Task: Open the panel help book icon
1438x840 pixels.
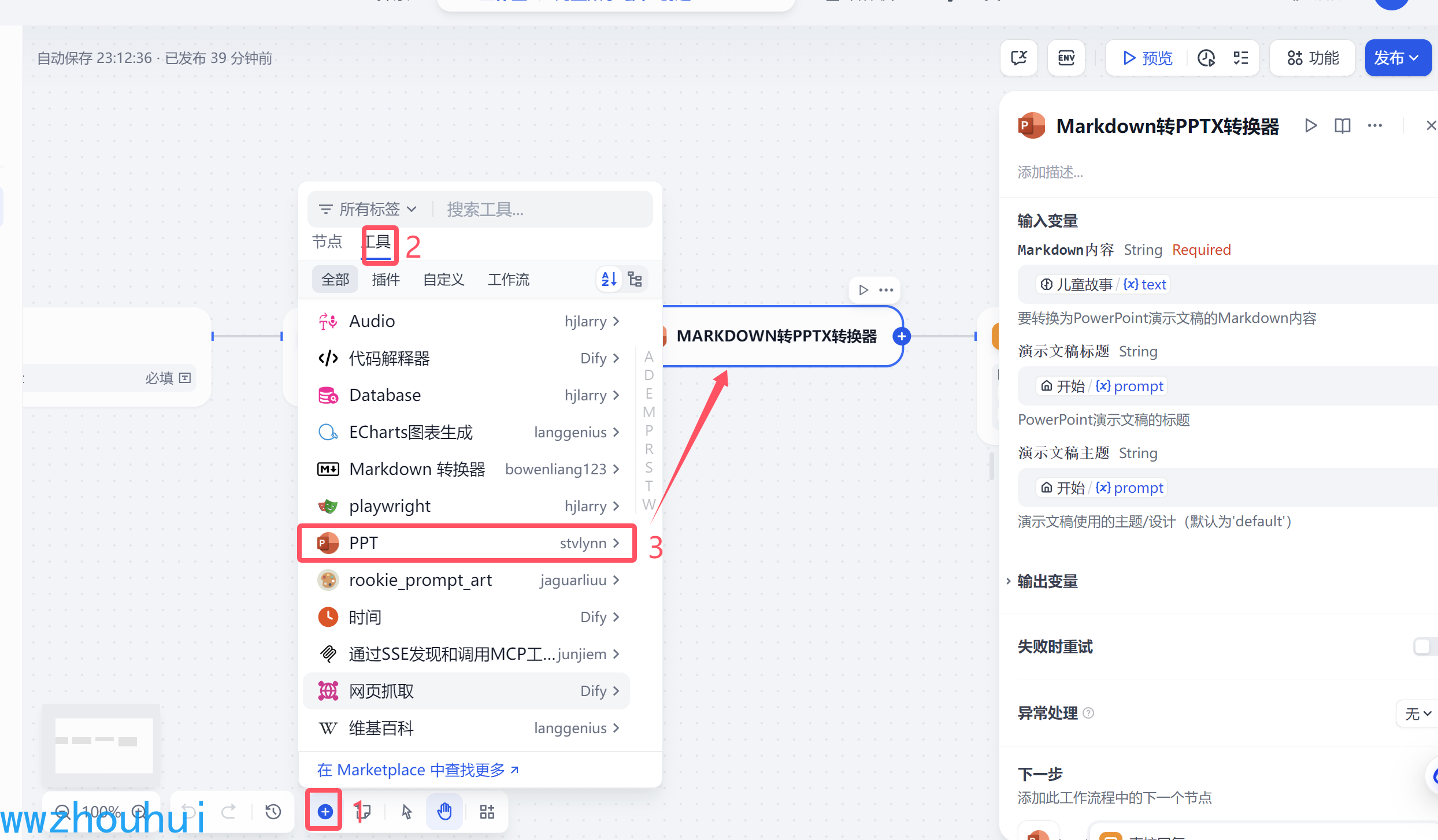Action: click(x=1342, y=125)
